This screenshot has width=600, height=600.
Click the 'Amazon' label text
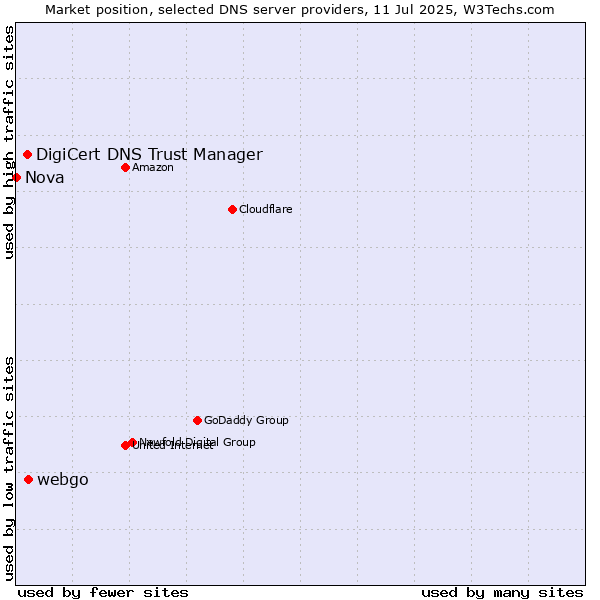153,168
